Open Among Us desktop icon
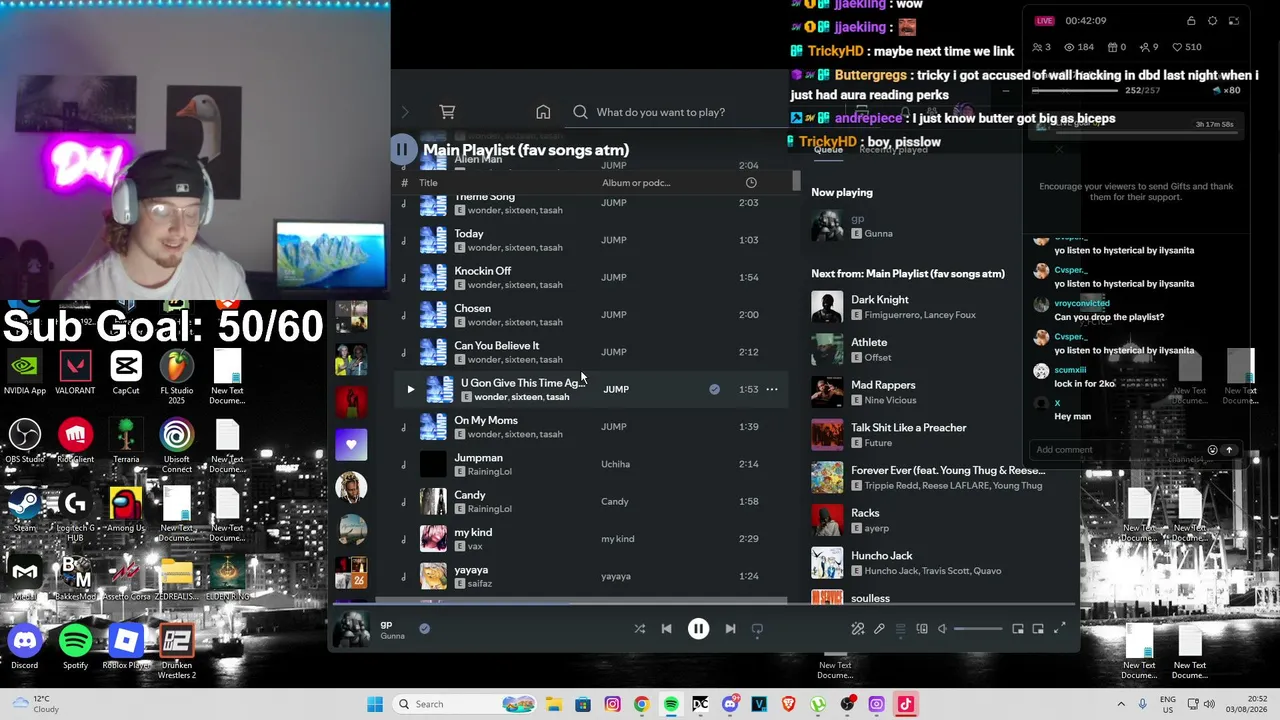The width and height of the screenshot is (1280, 720). pyautogui.click(x=126, y=511)
